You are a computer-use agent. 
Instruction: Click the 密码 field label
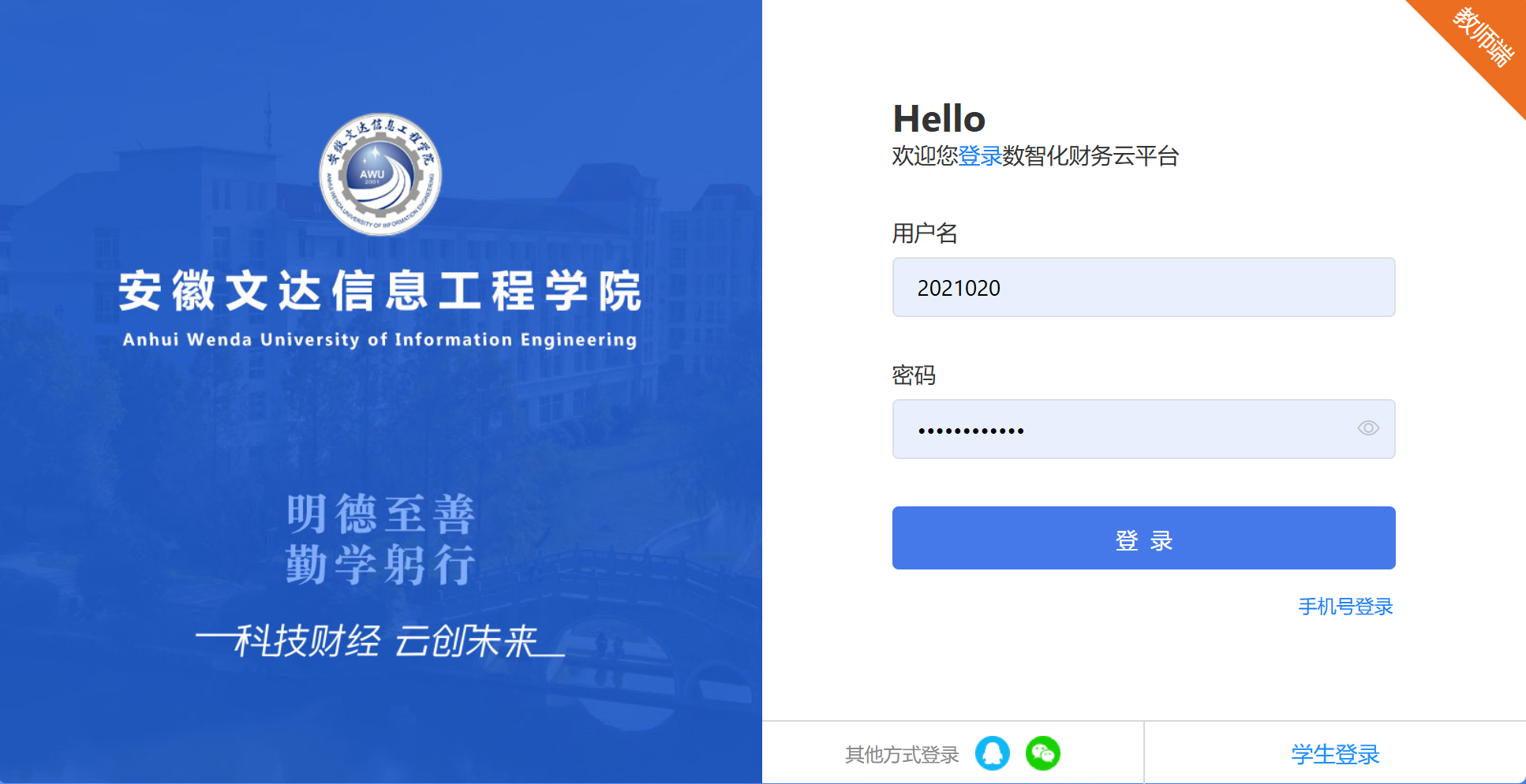tap(914, 375)
